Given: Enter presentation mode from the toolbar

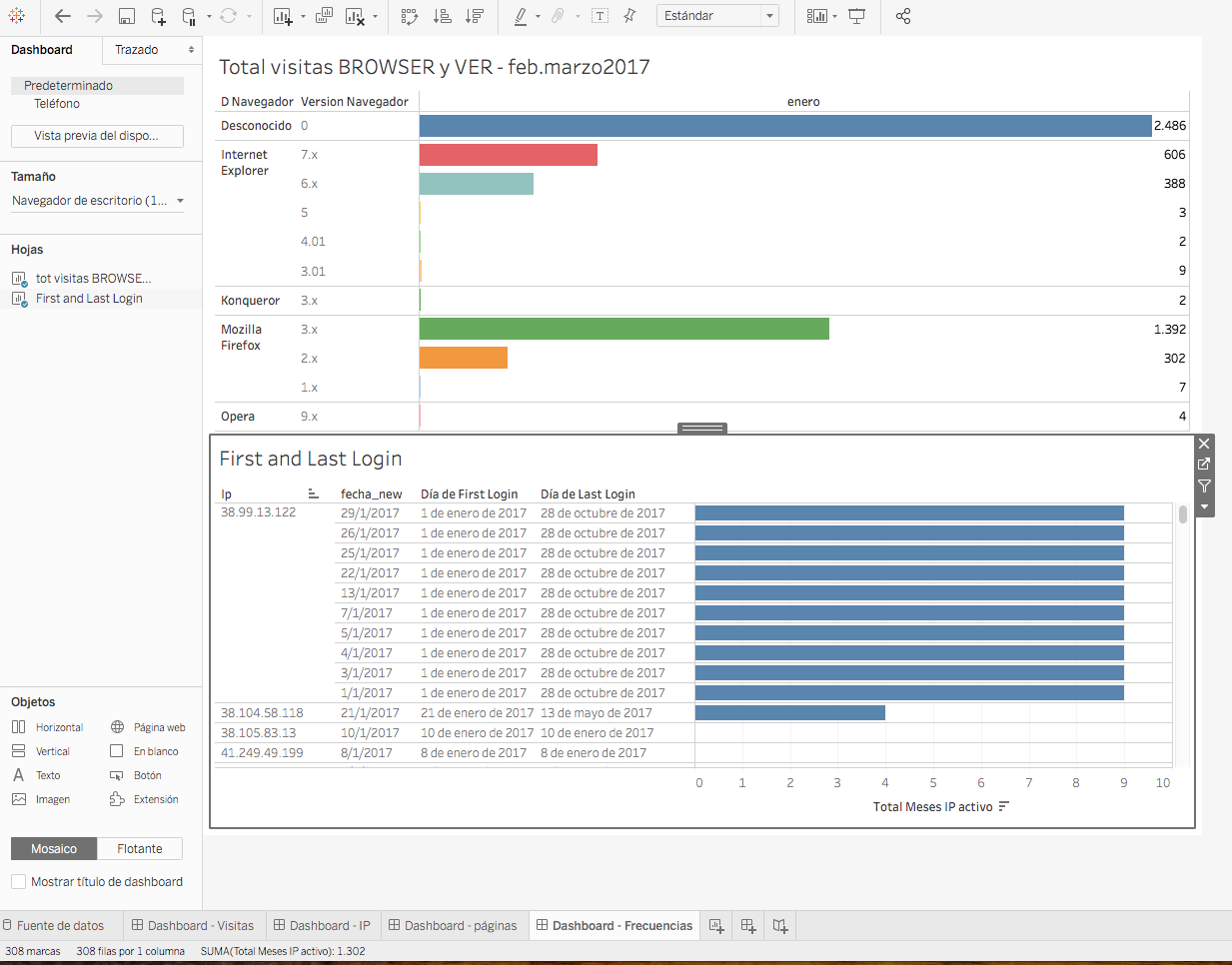Looking at the screenshot, I should (x=857, y=16).
